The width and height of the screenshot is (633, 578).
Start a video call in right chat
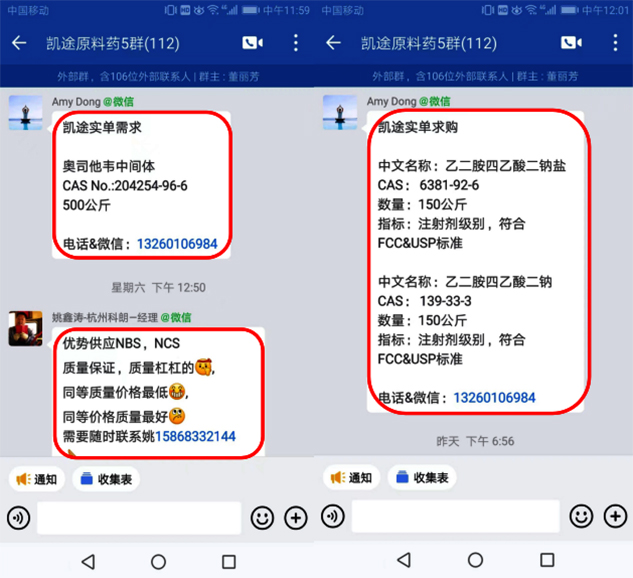[x=571, y=42]
